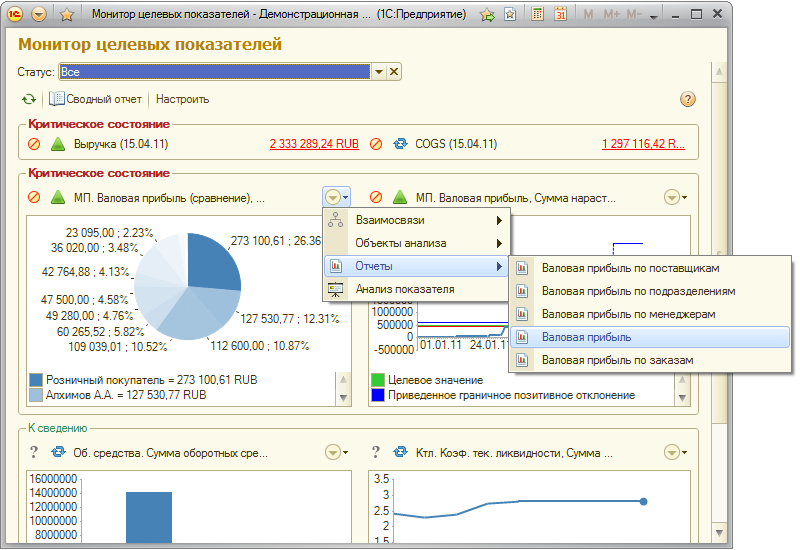Expand the Взаимосвязи submenu
The image size is (800, 550).
tap(416, 220)
